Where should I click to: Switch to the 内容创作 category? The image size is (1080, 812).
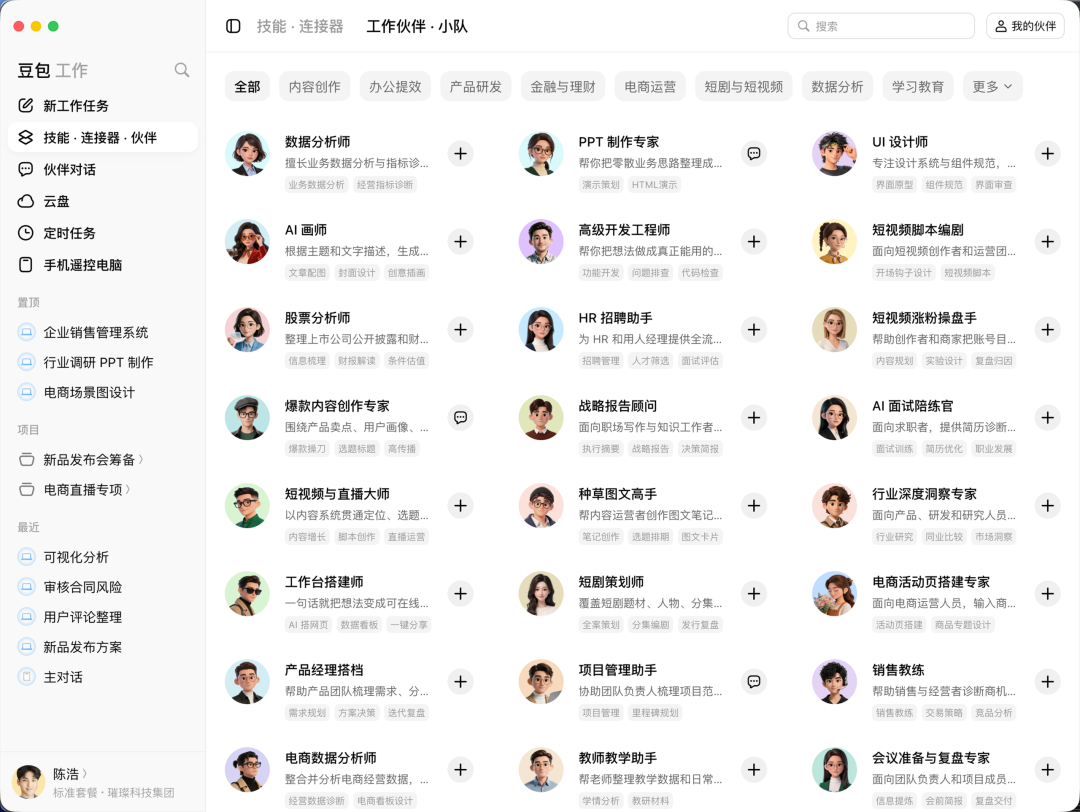[315, 87]
